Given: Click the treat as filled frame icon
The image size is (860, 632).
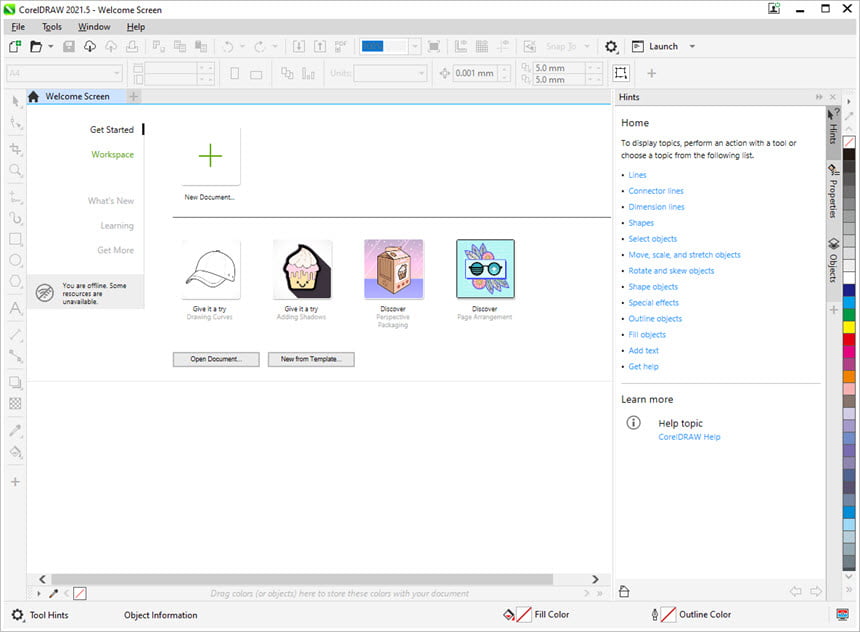Looking at the screenshot, I should click(x=621, y=73).
